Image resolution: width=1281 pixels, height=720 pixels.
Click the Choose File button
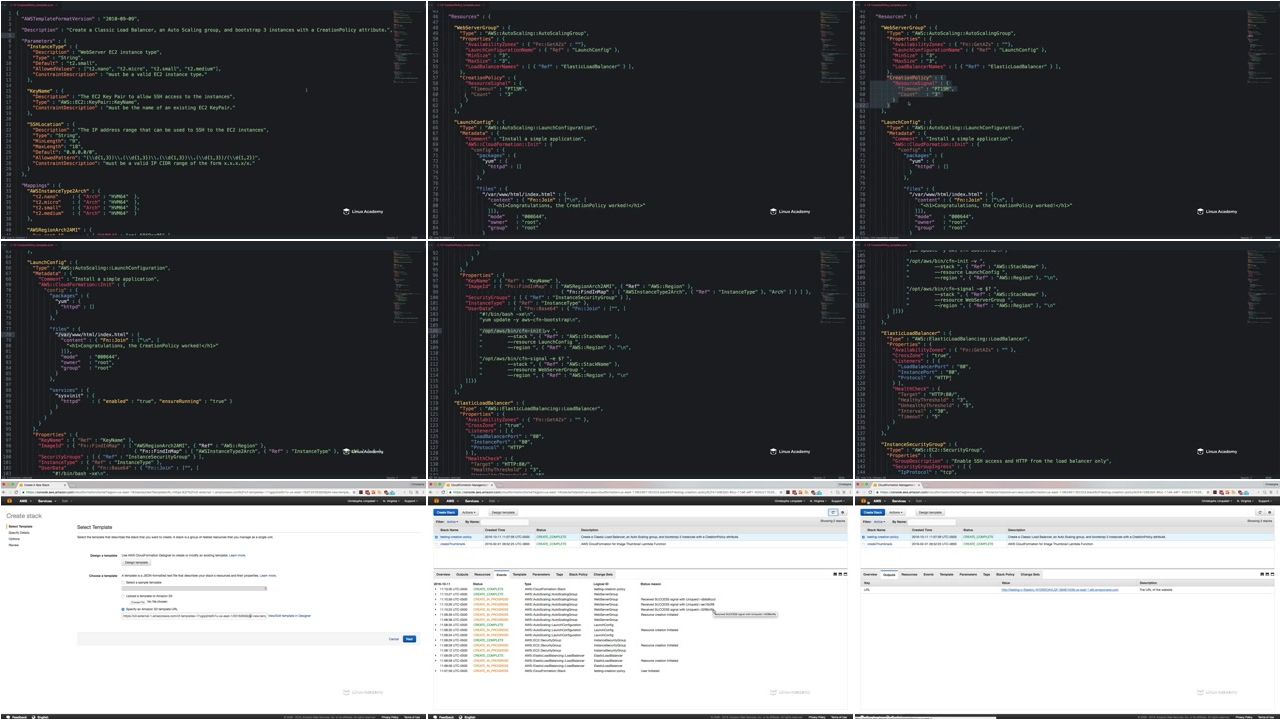[137, 602]
